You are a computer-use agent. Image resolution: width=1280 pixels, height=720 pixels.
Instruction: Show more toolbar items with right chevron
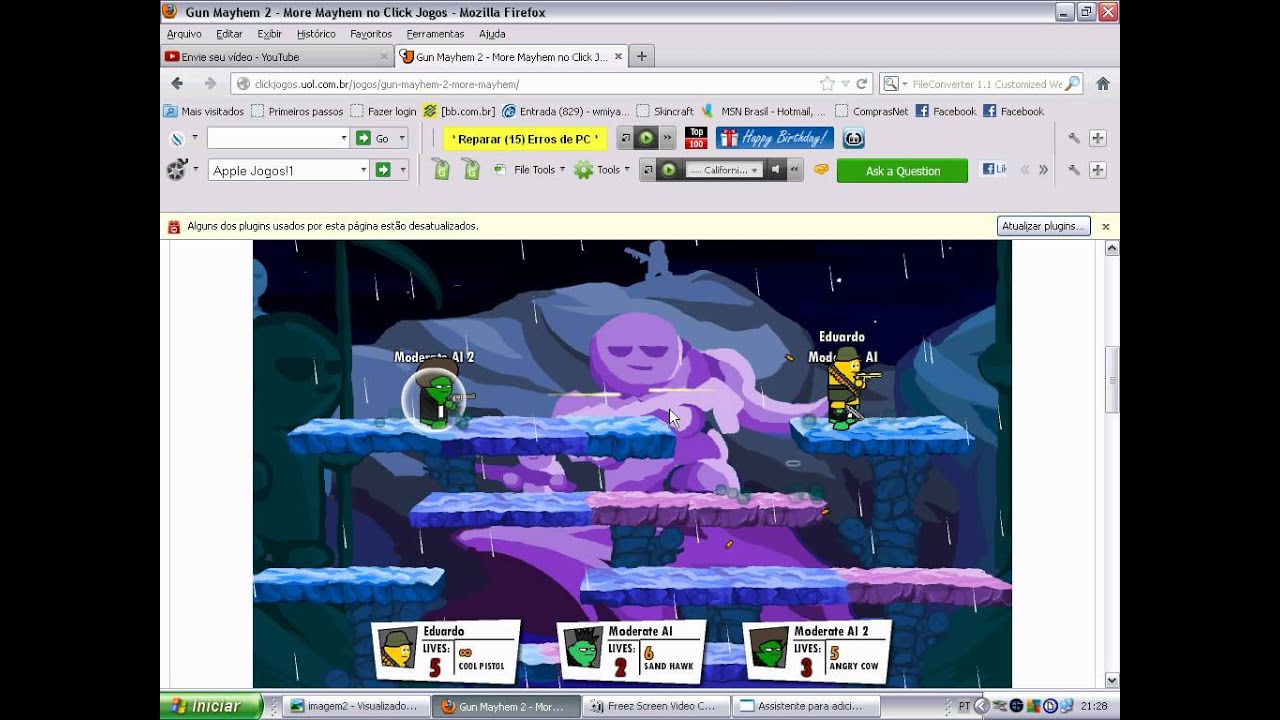click(x=1043, y=171)
